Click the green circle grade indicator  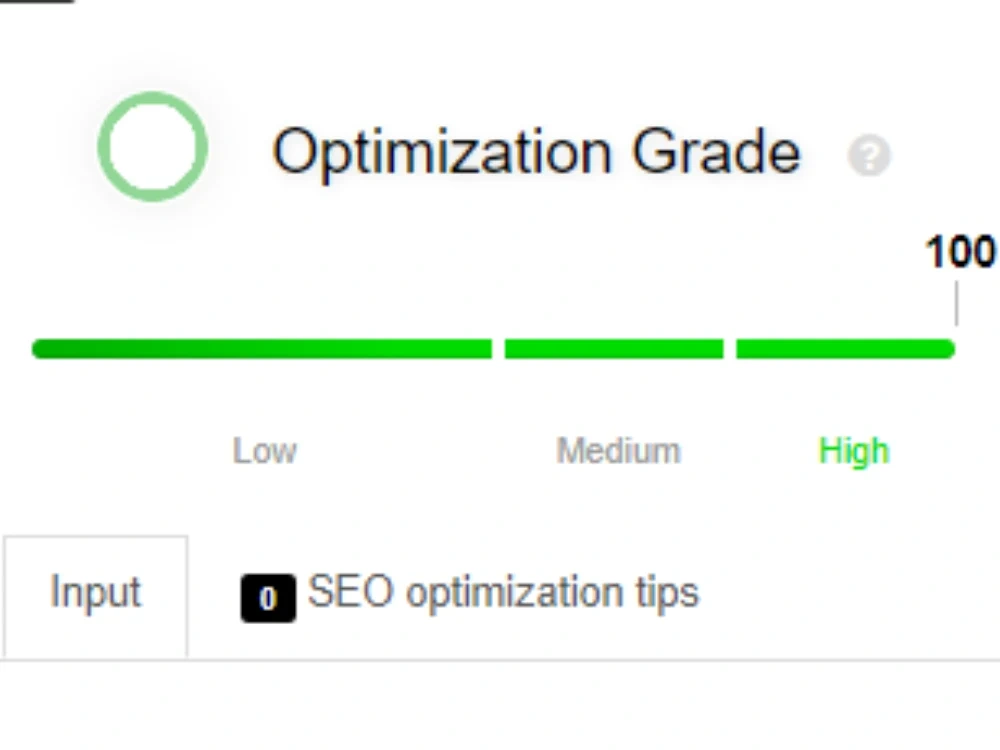tap(152, 147)
